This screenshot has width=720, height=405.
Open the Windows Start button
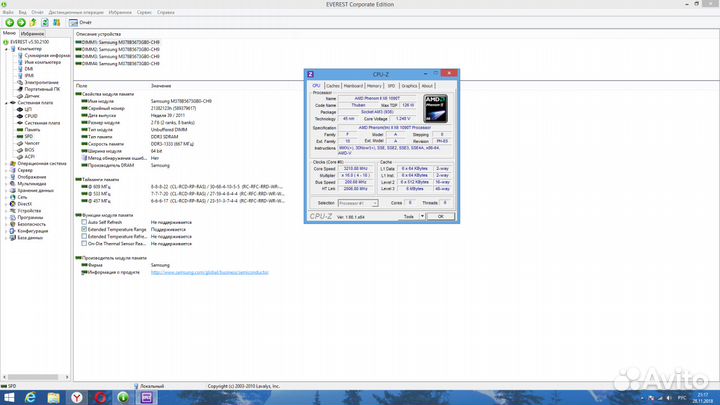click(x=9, y=398)
